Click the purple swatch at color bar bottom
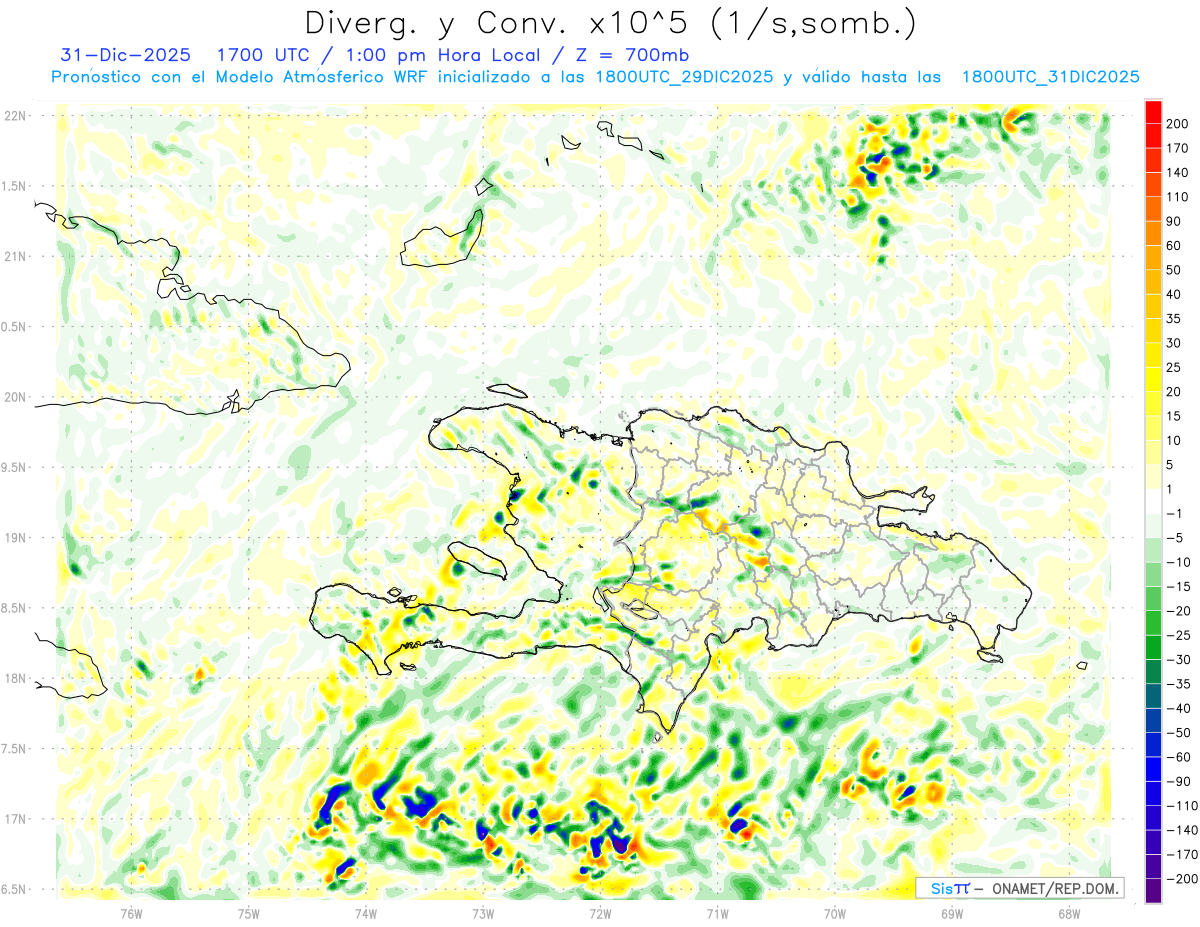The height and width of the screenshot is (927, 1200). (x=1153, y=891)
